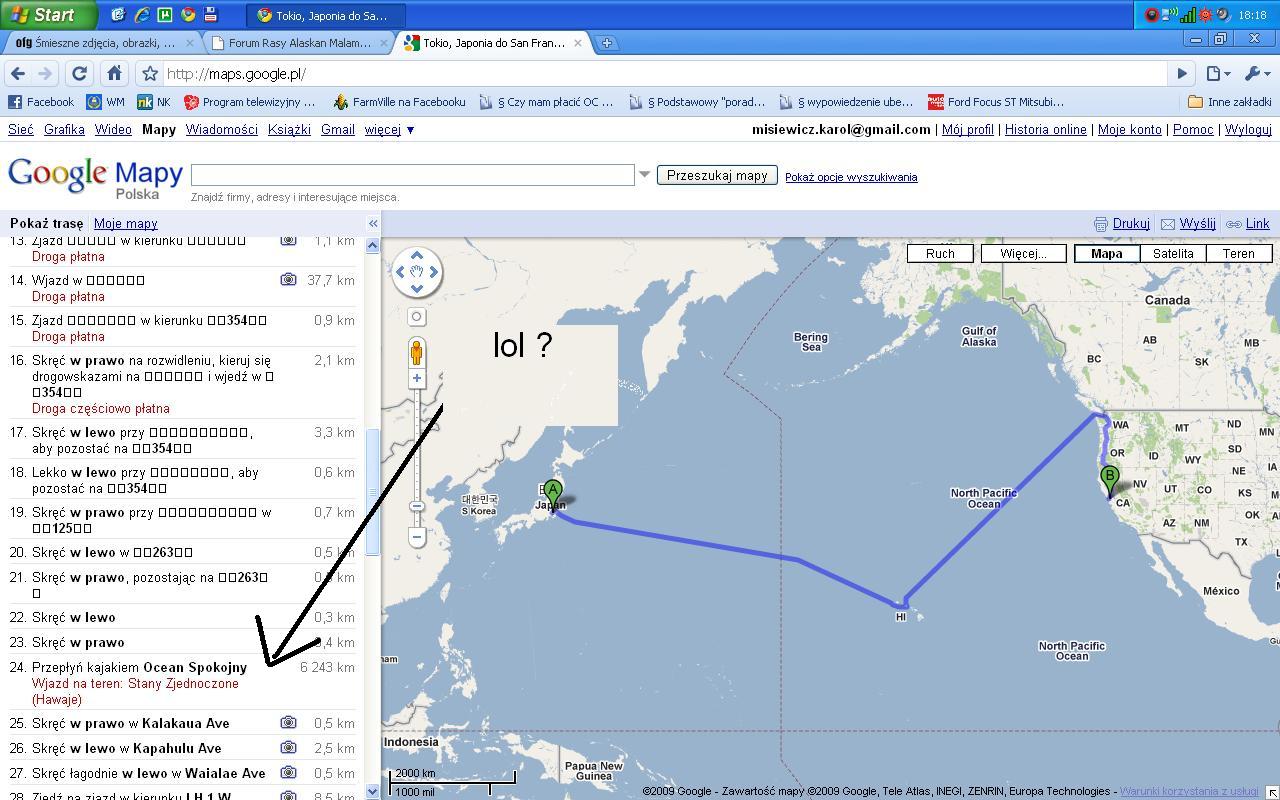1280x800 pixels.
Task: Select the Mapa map type
Action: coord(1106,254)
